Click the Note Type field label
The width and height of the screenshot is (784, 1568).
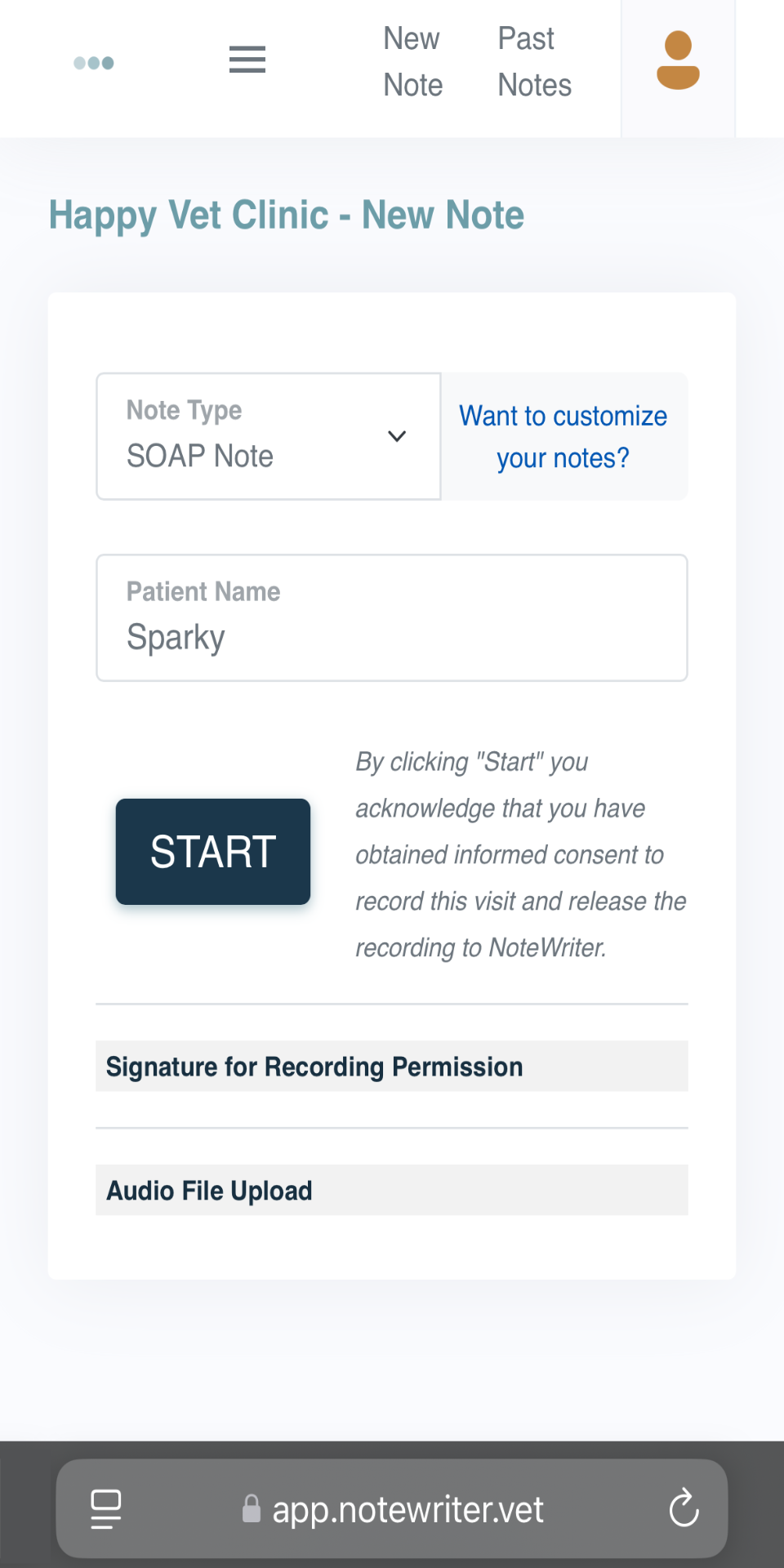point(185,410)
